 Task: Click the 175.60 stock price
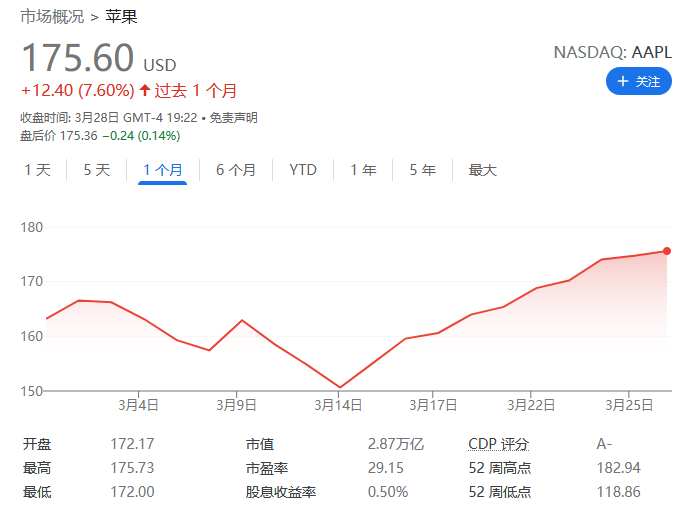tap(78, 57)
